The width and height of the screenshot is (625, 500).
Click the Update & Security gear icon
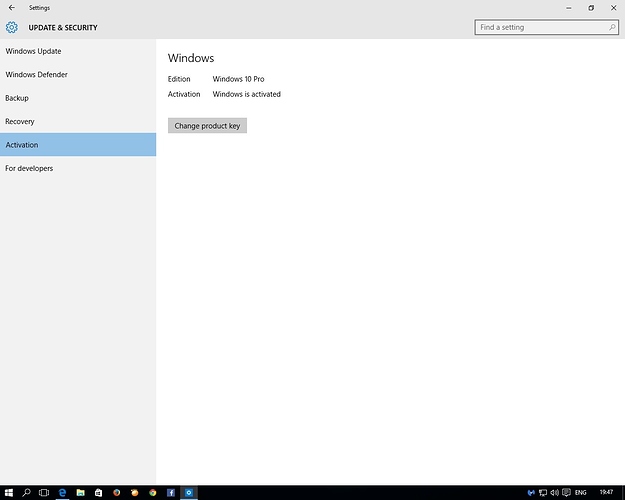(12, 28)
